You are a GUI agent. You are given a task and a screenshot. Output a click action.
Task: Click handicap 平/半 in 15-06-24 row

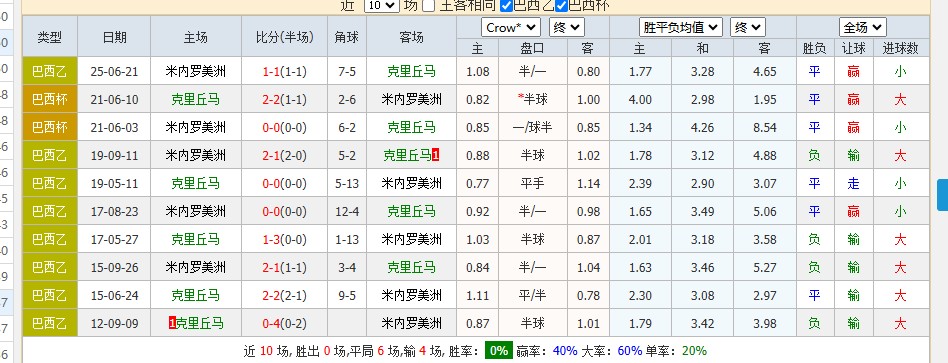(533, 295)
